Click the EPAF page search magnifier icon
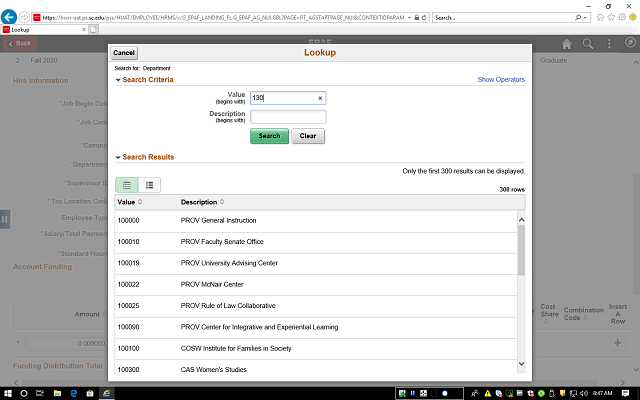Image resolution: width=640 pixels, height=400 pixels. tap(588, 44)
